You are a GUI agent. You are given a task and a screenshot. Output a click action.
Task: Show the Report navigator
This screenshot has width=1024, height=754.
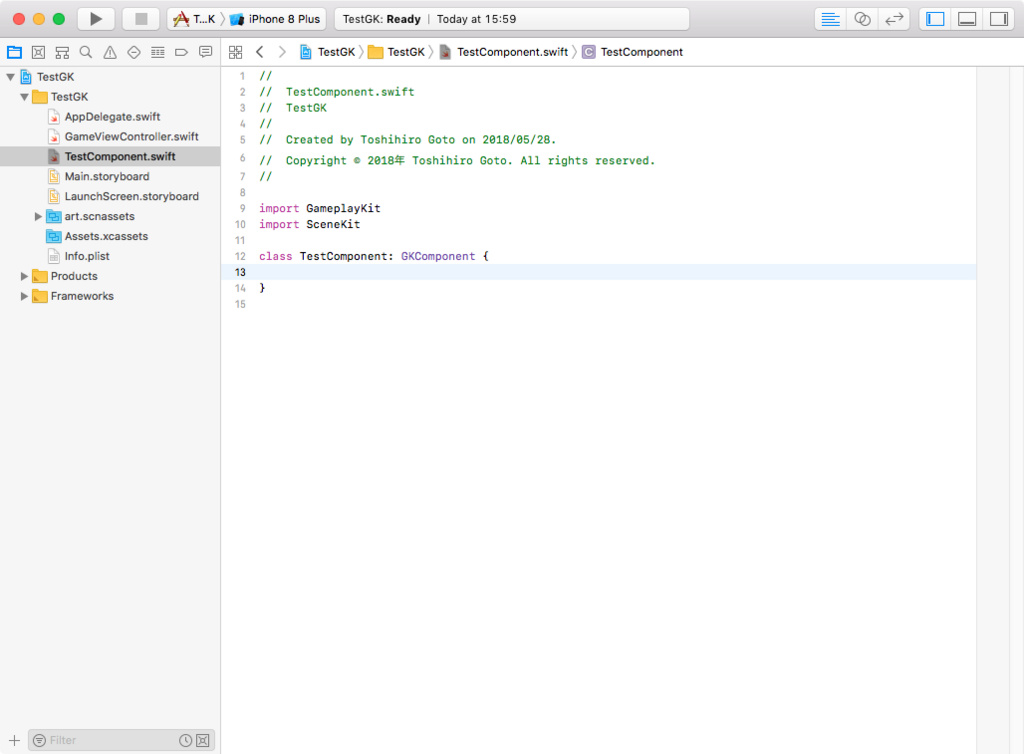[x=206, y=52]
